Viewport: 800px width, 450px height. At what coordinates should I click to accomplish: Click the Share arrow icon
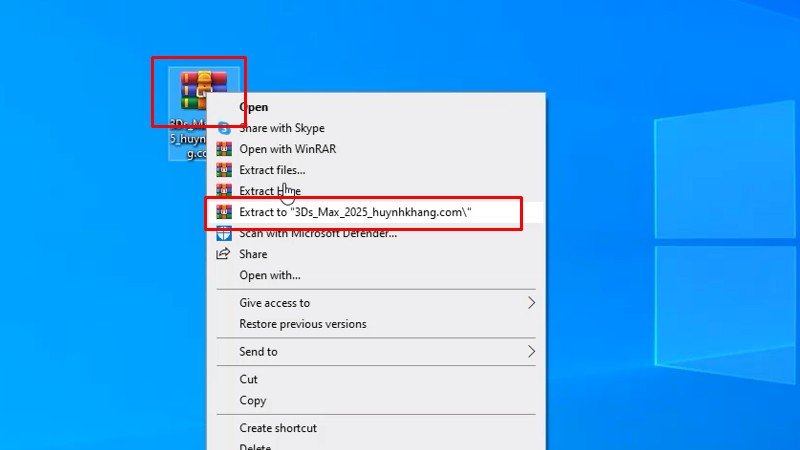(x=224, y=254)
